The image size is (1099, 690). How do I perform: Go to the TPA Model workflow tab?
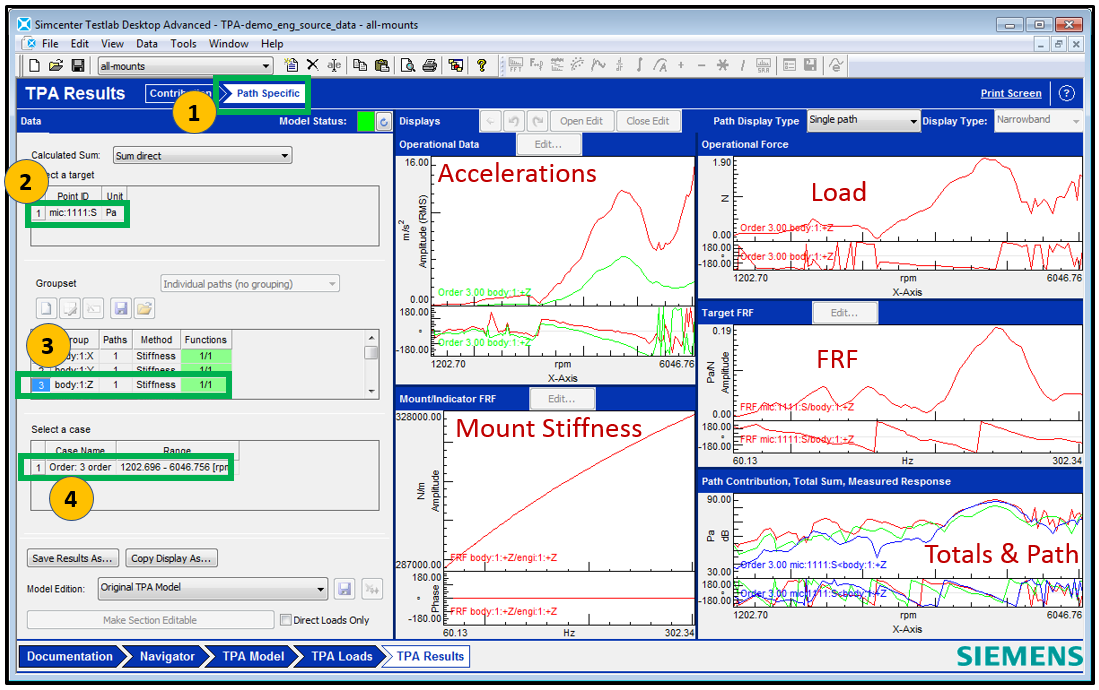coord(253,656)
